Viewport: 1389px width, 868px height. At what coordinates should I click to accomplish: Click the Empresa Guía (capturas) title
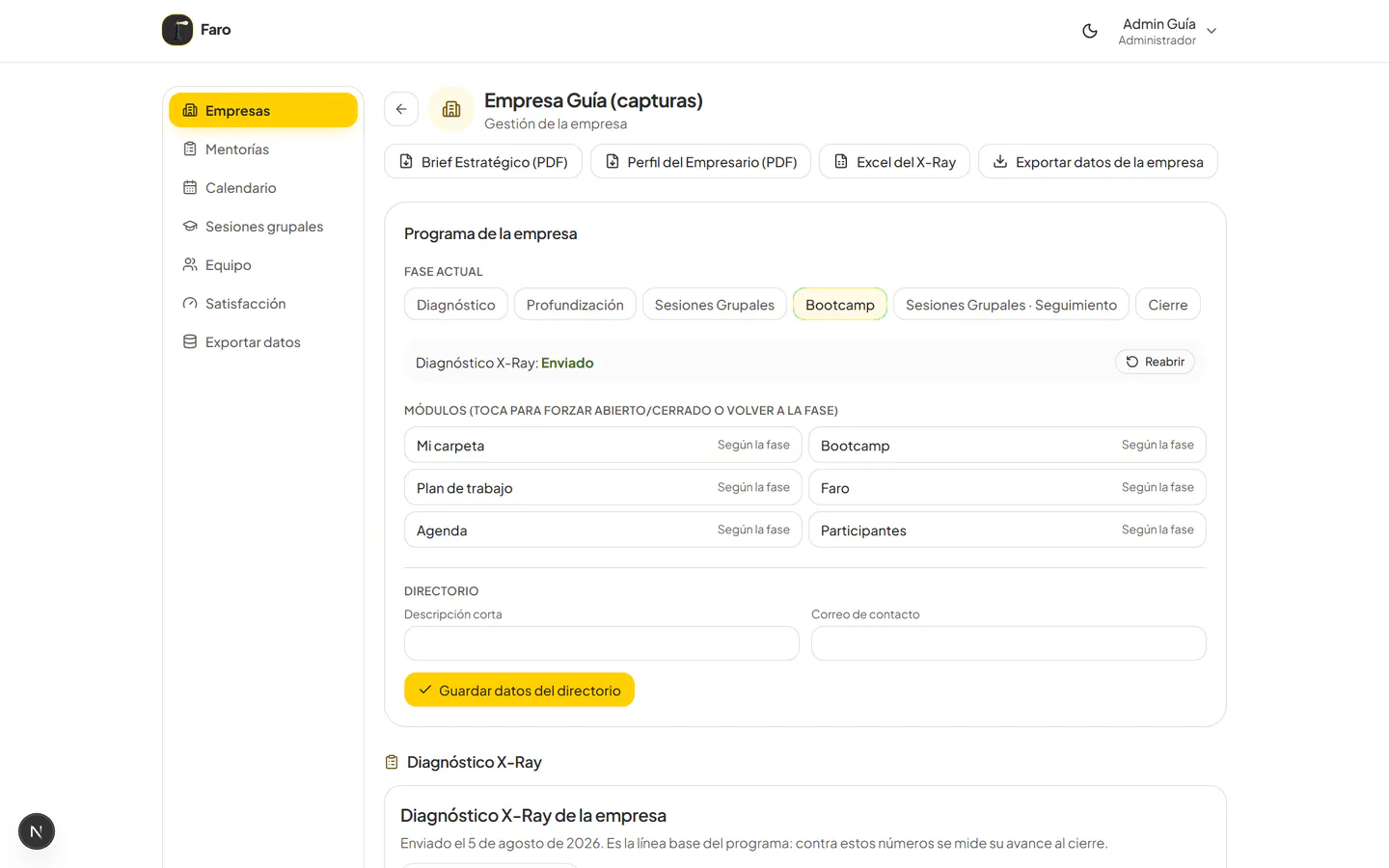coord(593,100)
